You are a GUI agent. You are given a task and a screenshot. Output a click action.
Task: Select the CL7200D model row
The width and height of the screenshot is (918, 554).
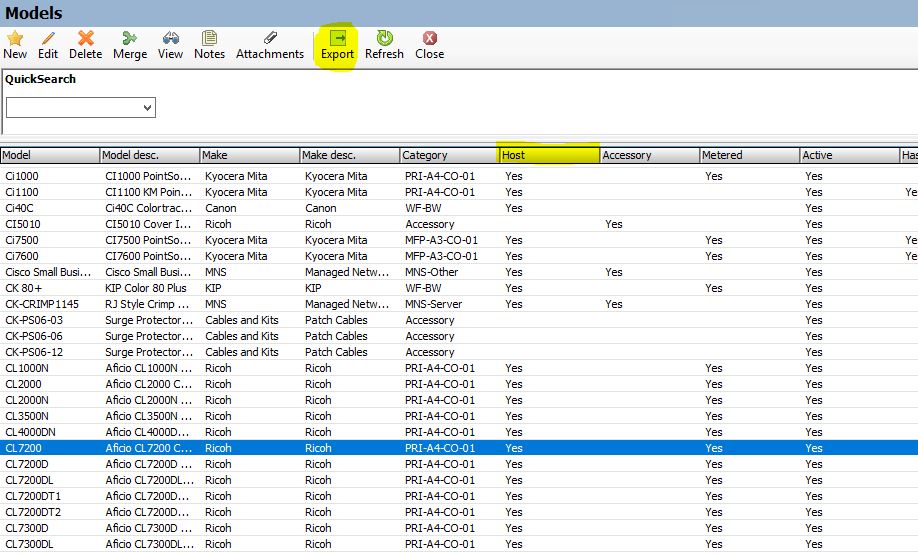pos(459,464)
